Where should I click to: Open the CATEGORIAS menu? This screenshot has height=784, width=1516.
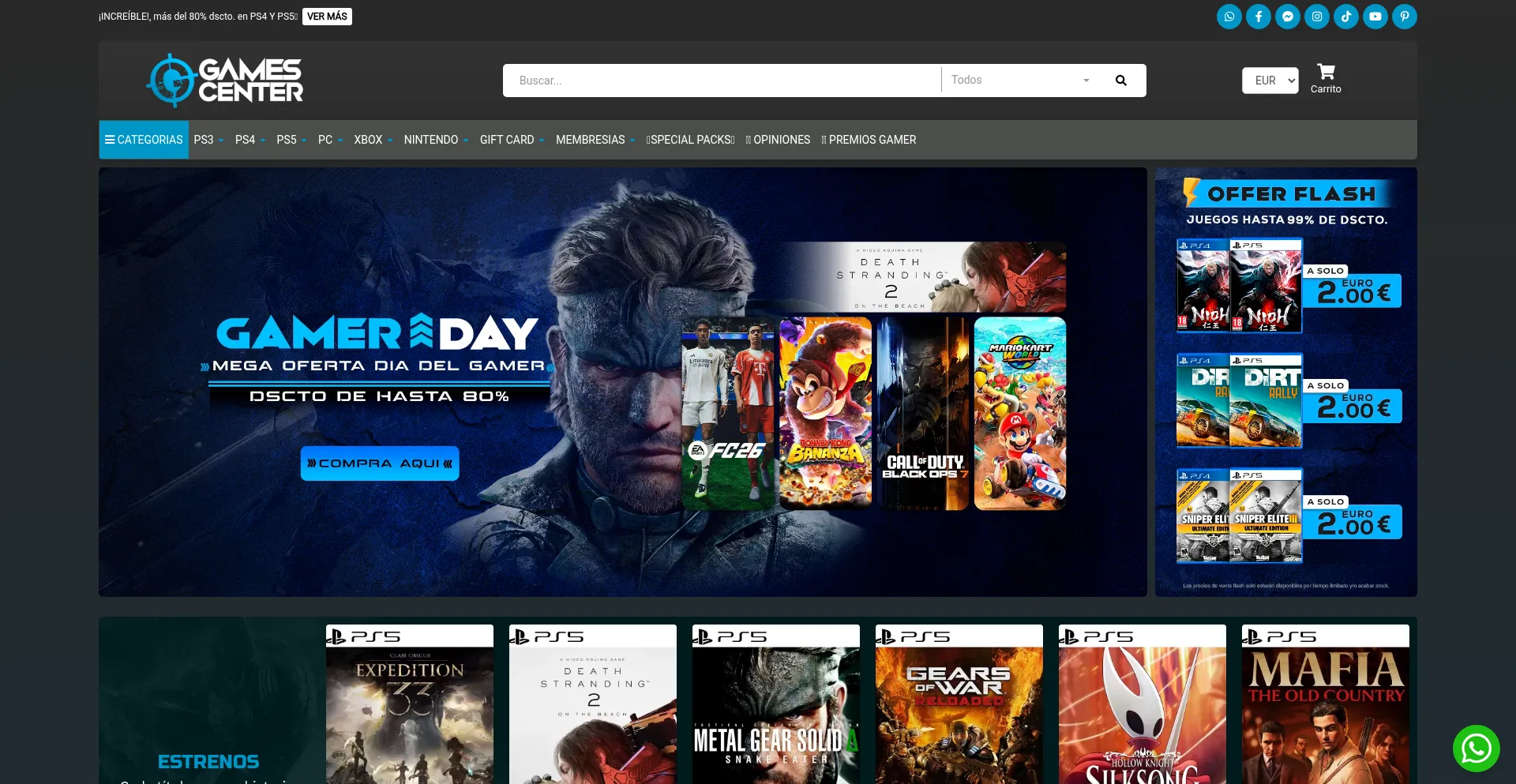point(144,140)
